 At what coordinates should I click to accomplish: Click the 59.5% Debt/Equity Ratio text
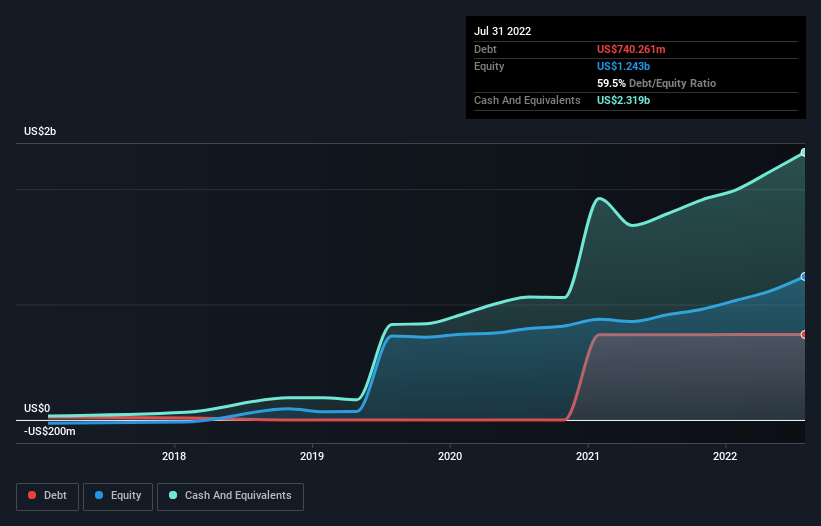coord(656,83)
